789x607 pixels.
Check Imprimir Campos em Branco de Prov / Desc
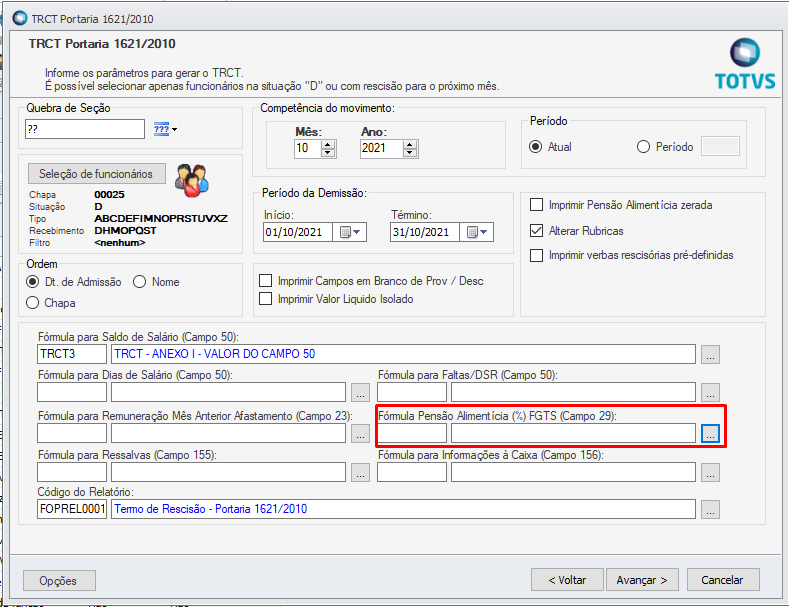coord(265,280)
